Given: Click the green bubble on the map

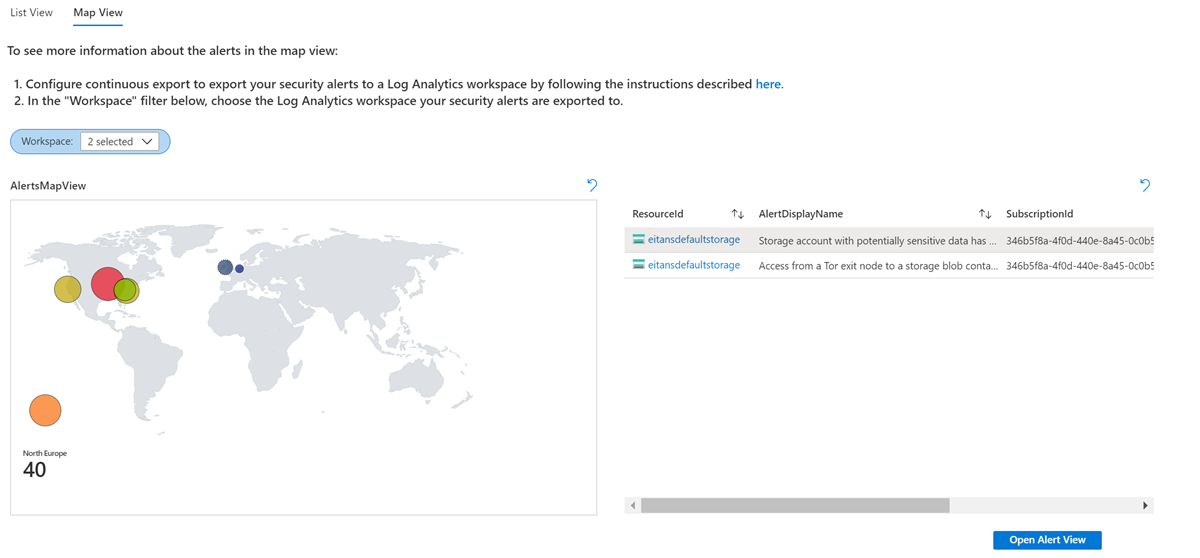Looking at the screenshot, I should click(x=125, y=290).
